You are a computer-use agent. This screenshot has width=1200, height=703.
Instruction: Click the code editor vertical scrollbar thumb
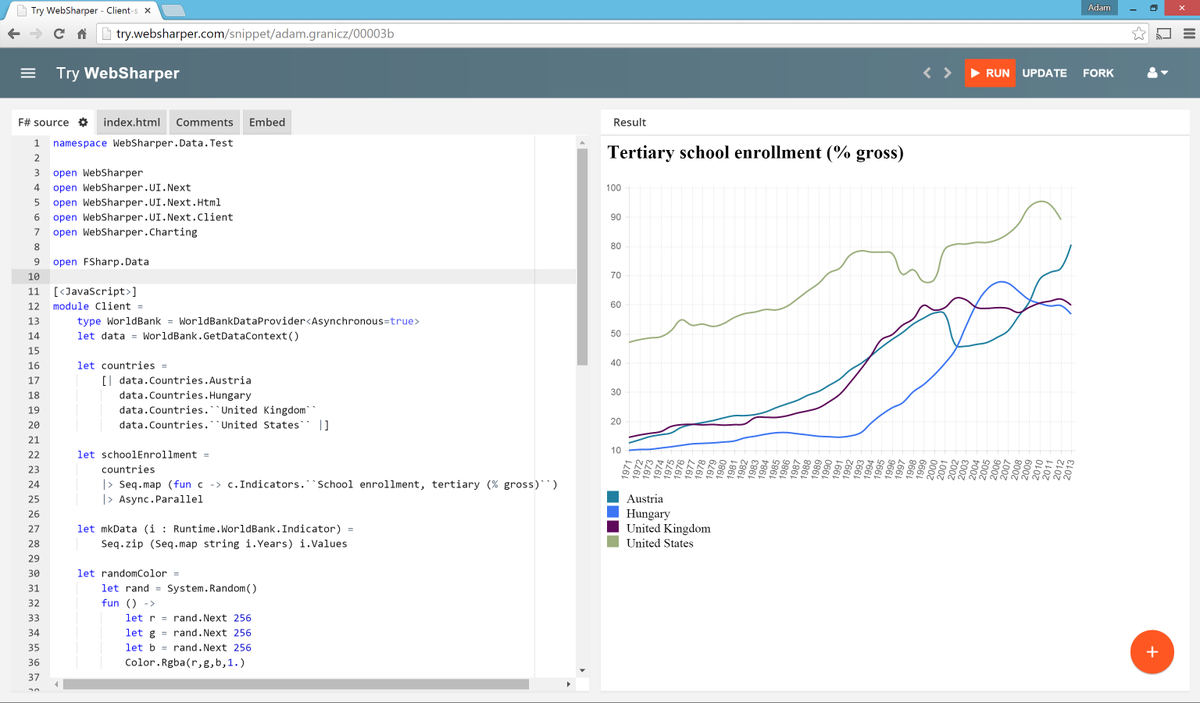click(582, 258)
